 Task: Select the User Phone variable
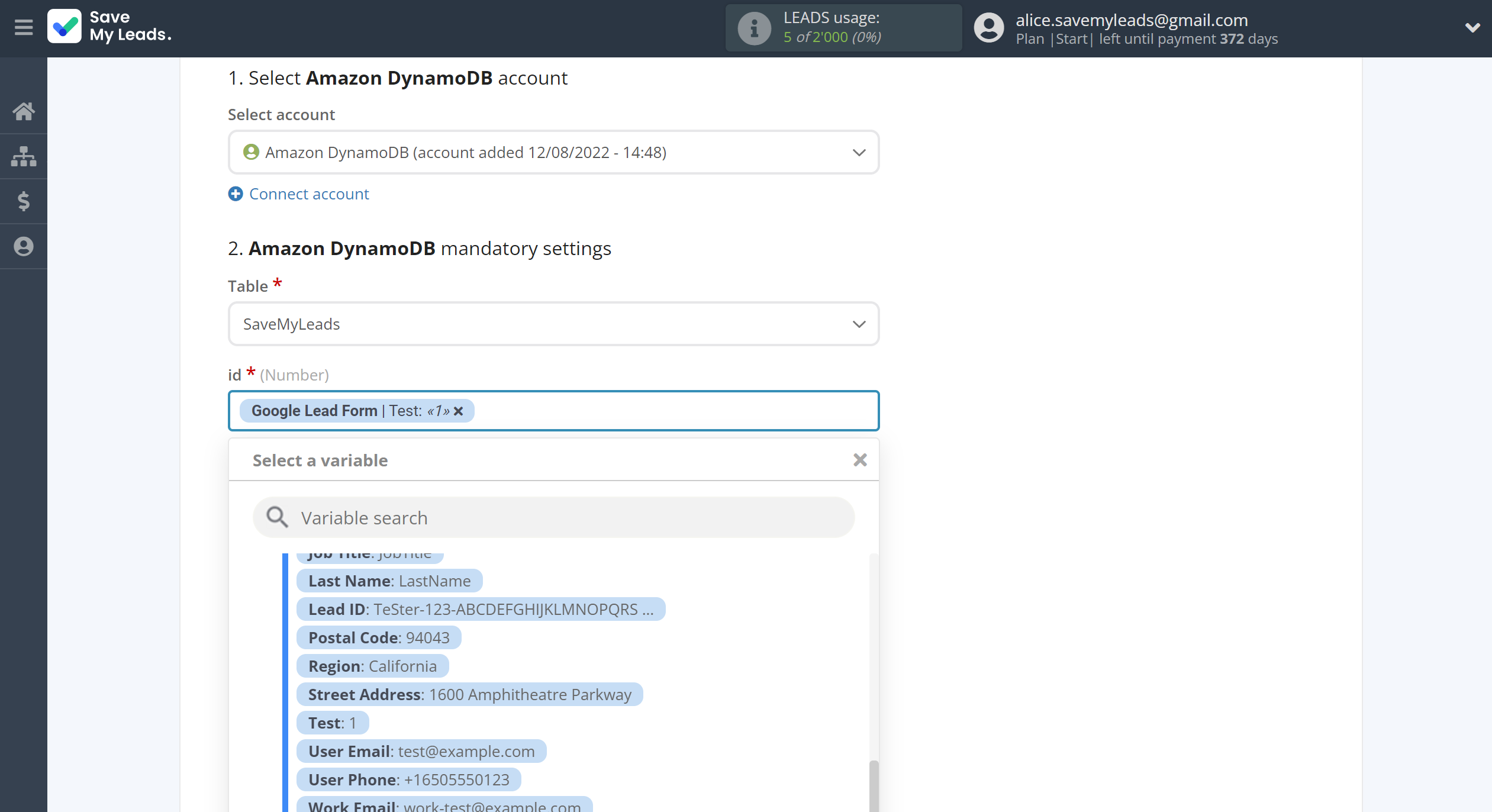tap(409, 780)
